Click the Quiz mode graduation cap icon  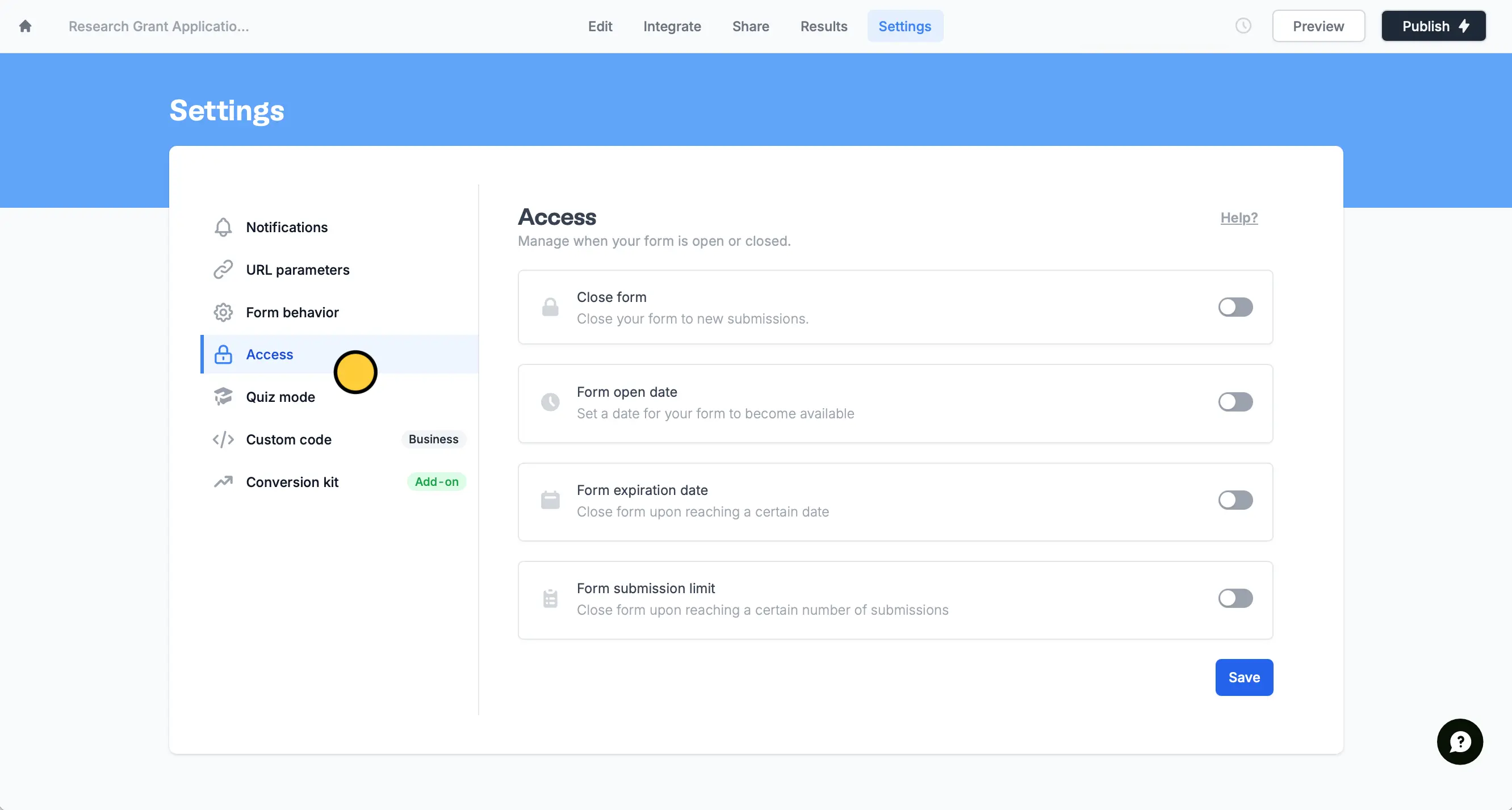223,397
